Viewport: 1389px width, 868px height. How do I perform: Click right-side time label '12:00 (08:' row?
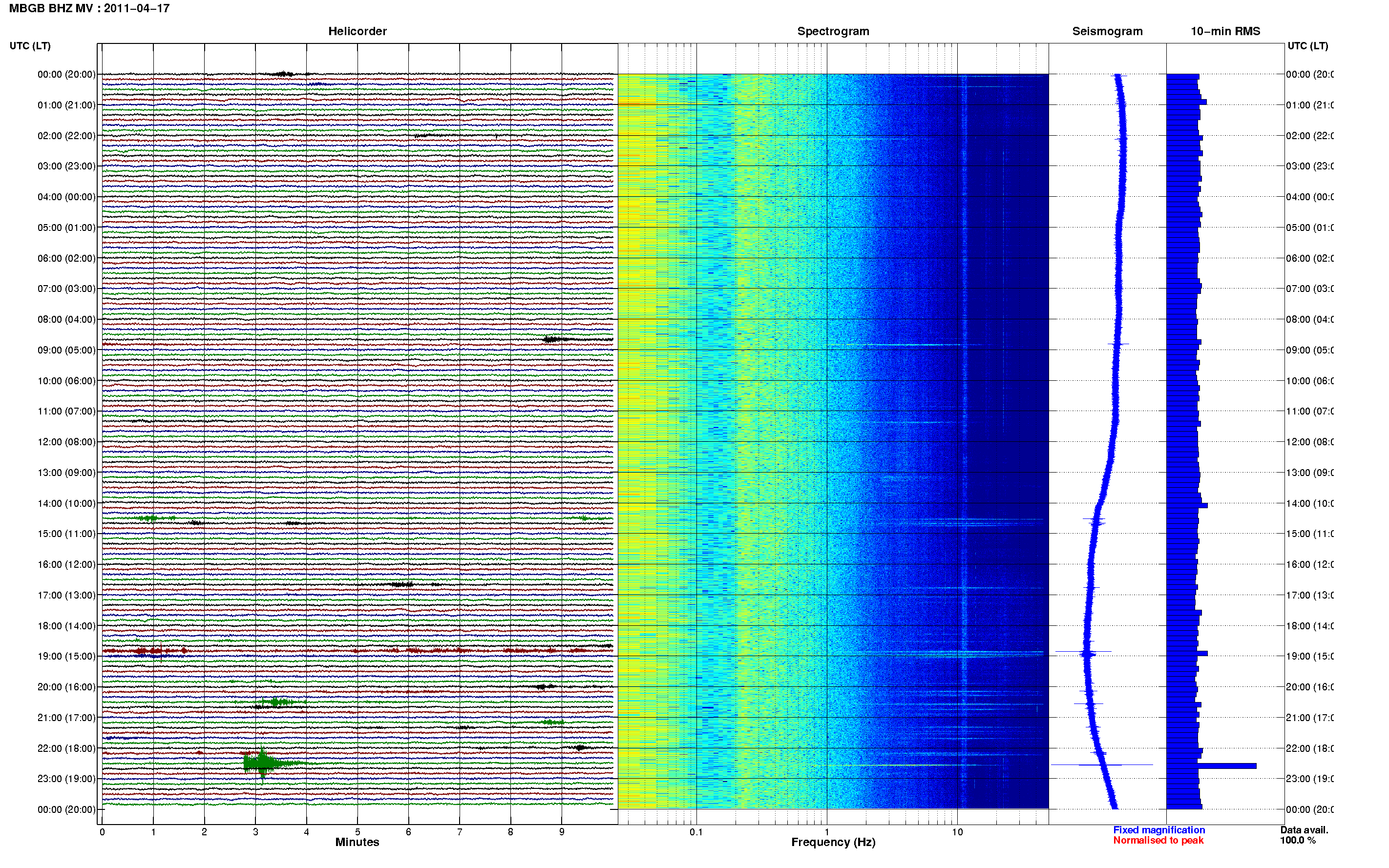click(x=1309, y=442)
